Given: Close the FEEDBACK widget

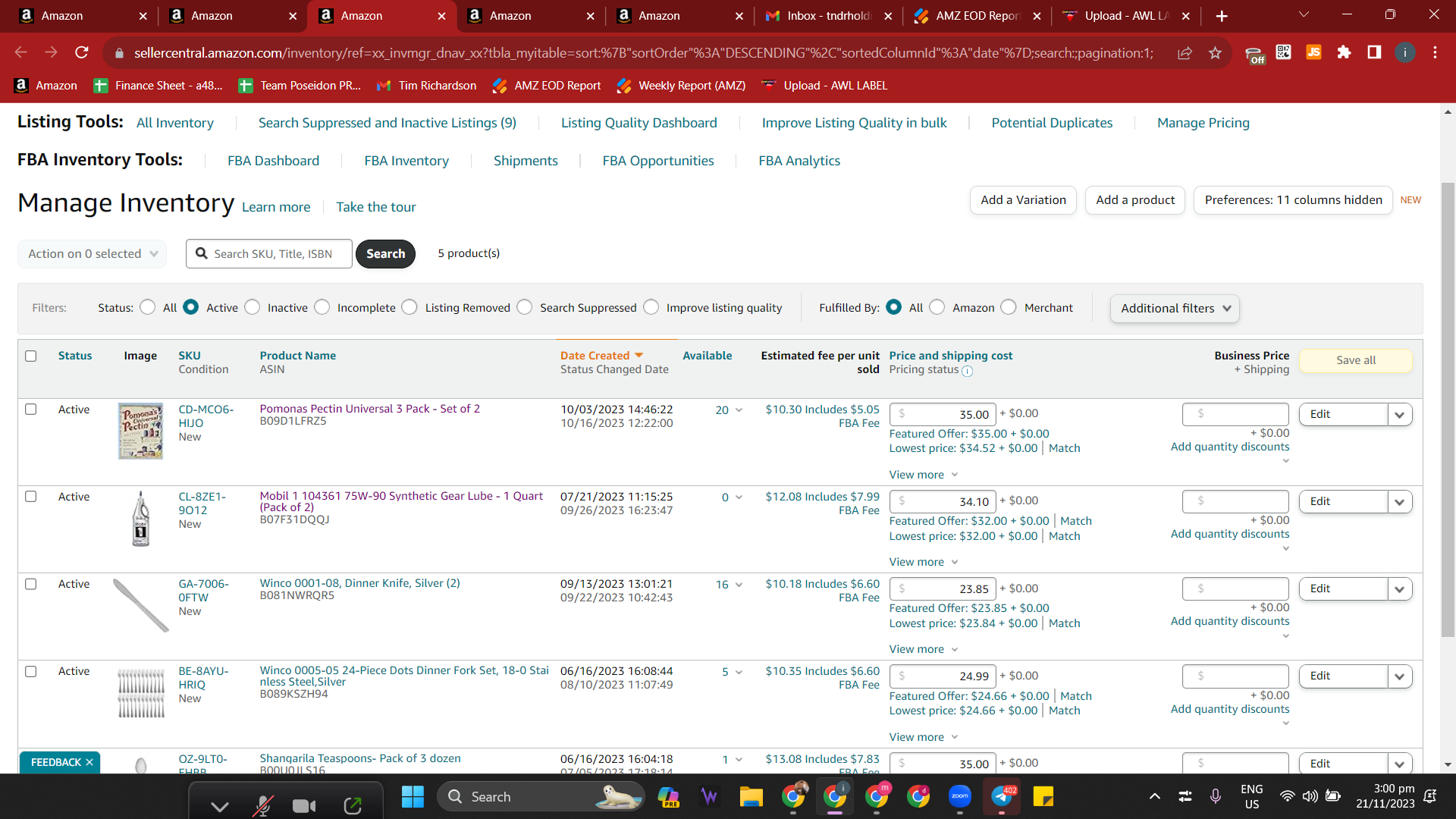Looking at the screenshot, I should pyautogui.click(x=89, y=762).
